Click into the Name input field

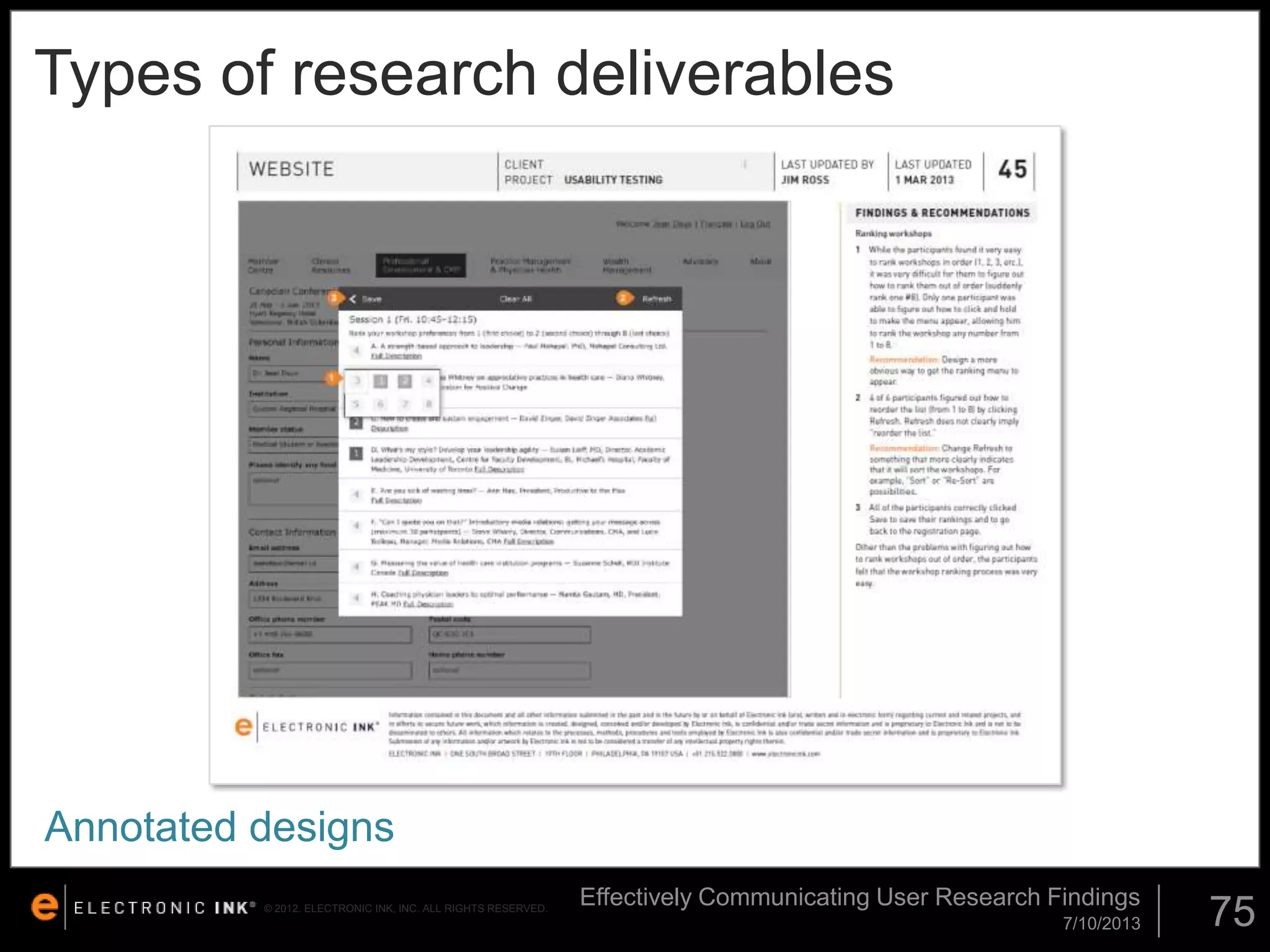click(x=293, y=374)
